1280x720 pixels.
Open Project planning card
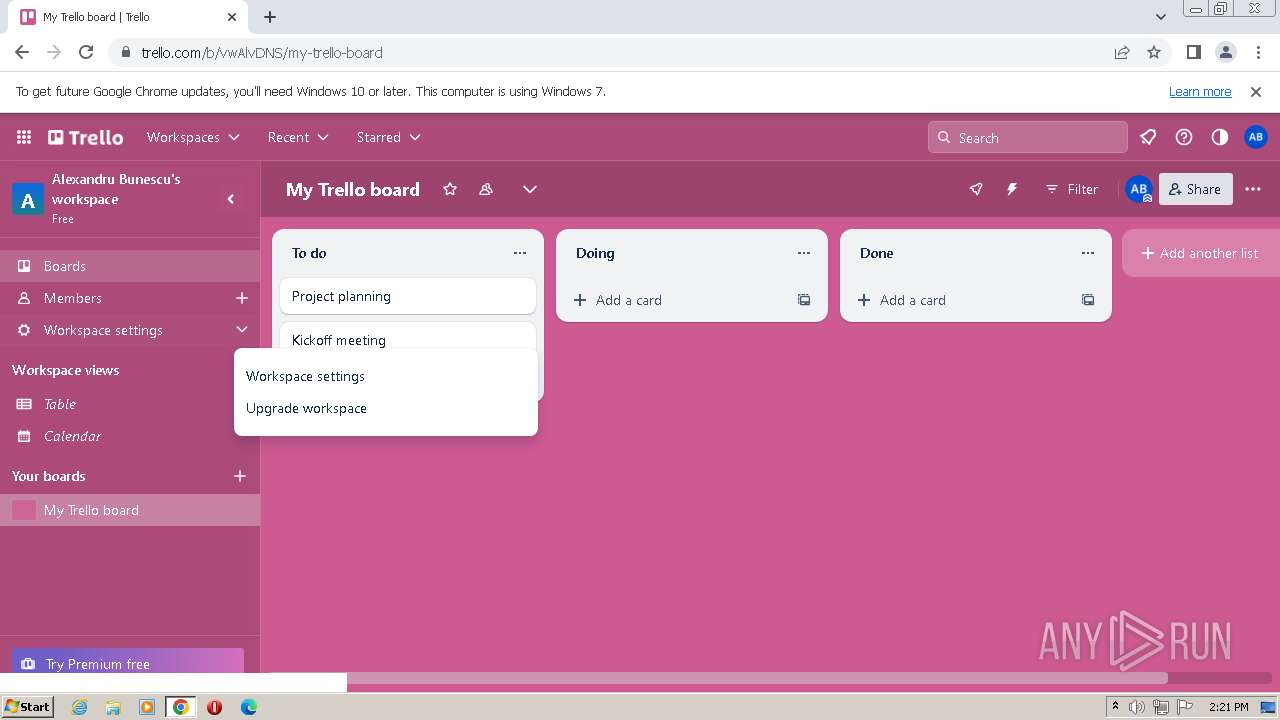click(x=408, y=296)
